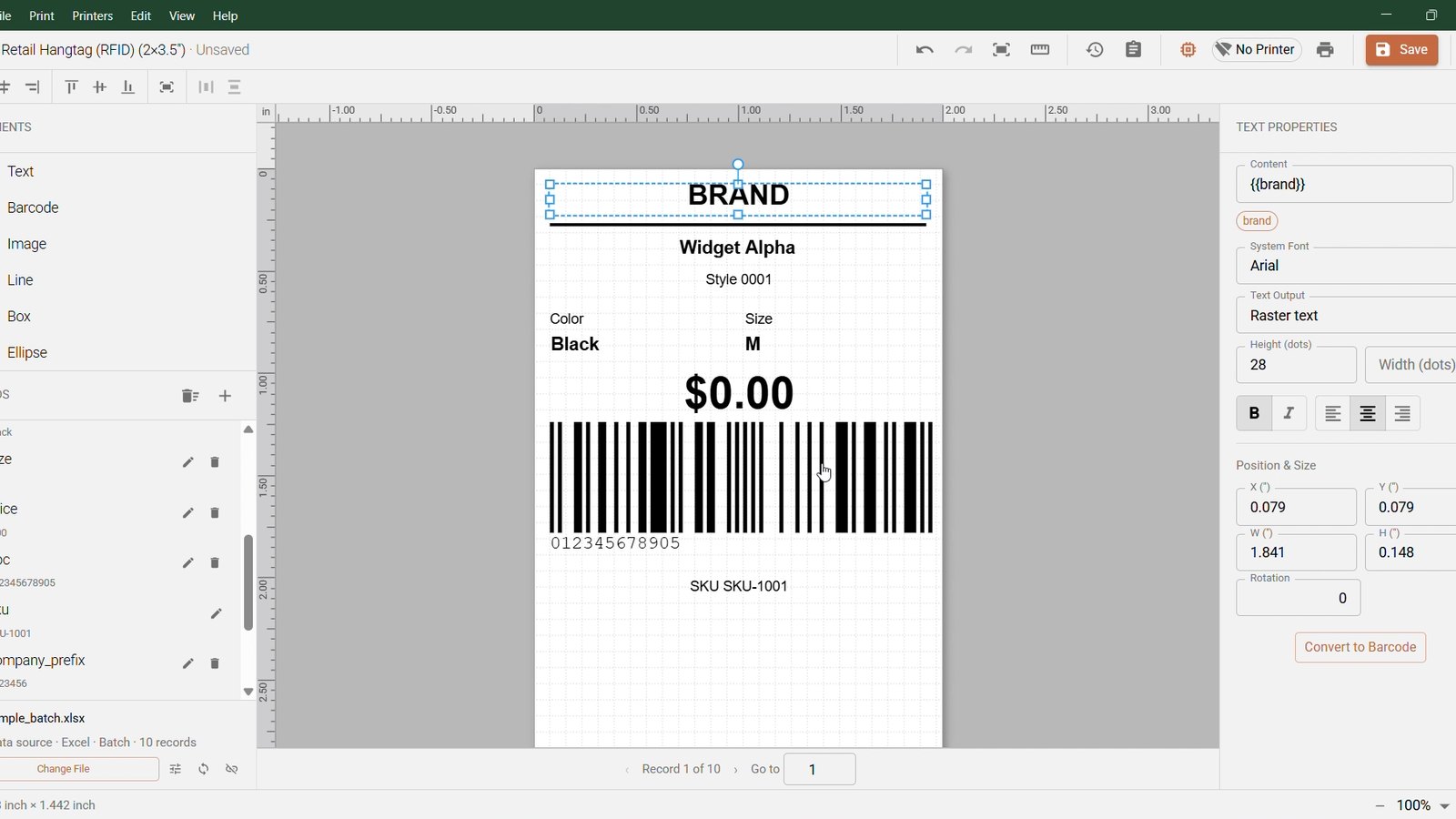This screenshot has height=819, width=1456.
Task: Open the View menu
Action: click(182, 15)
